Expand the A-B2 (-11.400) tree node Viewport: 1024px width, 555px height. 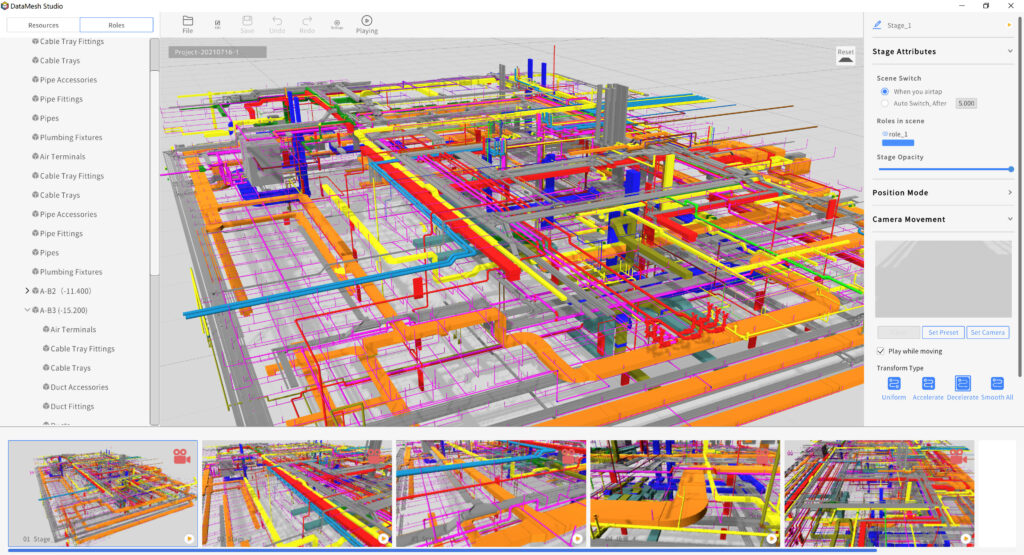coord(27,291)
